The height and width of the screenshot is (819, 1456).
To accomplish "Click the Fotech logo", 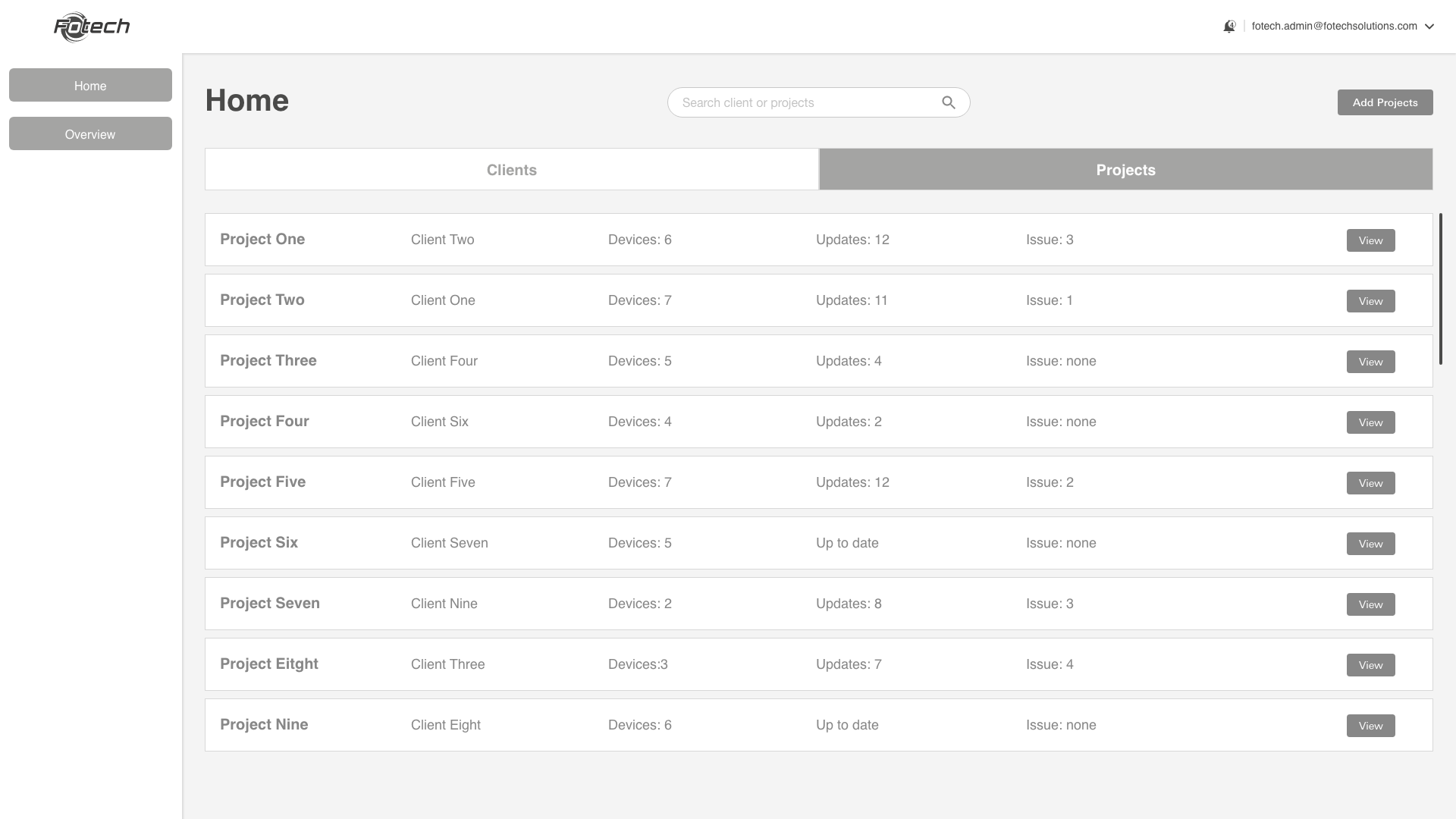I will coord(92,27).
